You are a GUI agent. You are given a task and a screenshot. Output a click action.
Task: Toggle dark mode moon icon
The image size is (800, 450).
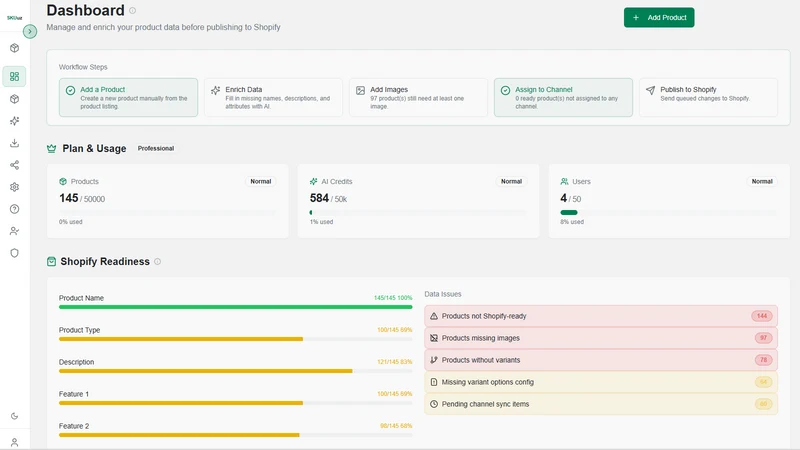14,416
